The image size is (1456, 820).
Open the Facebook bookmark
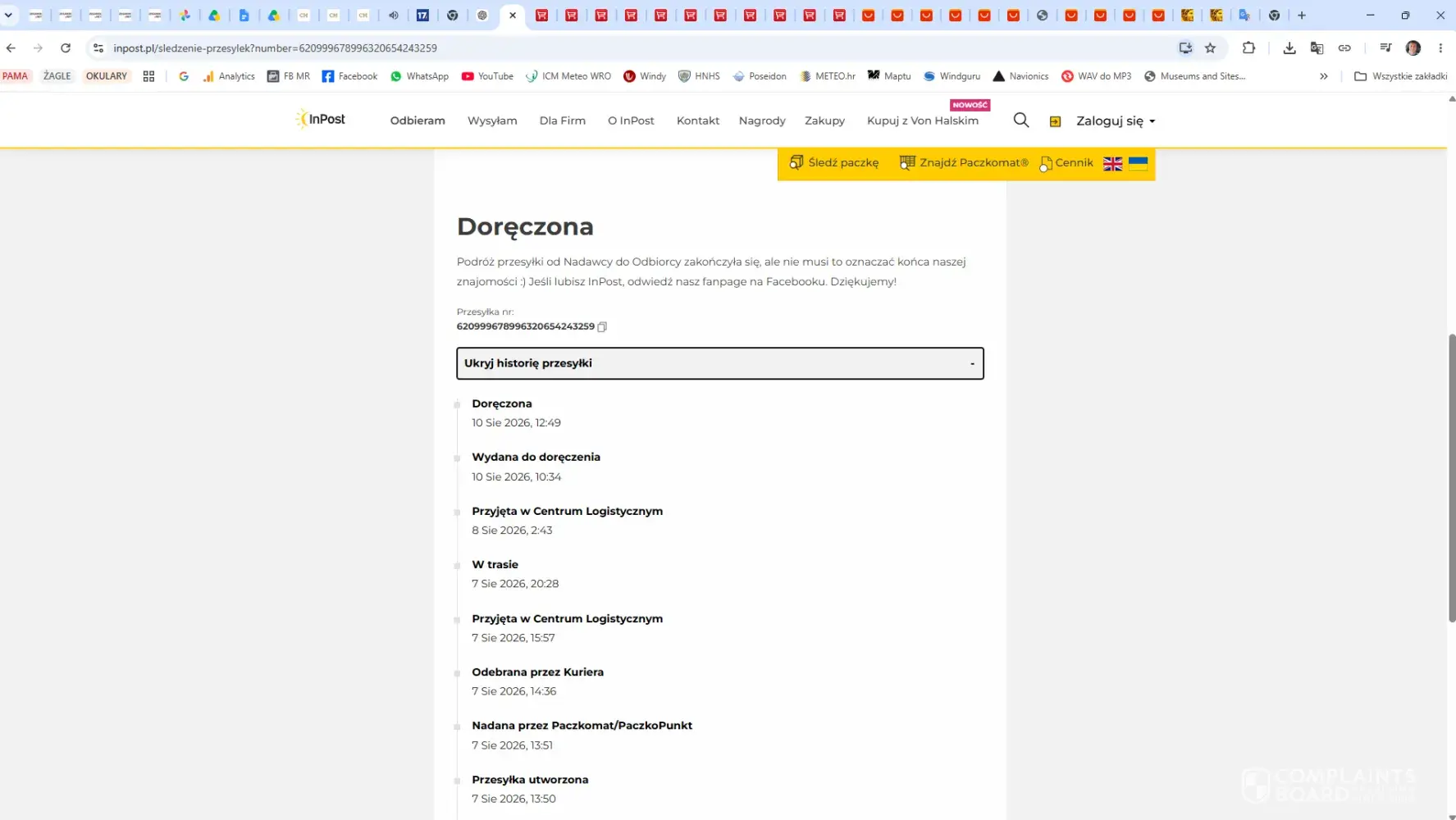(x=349, y=76)
